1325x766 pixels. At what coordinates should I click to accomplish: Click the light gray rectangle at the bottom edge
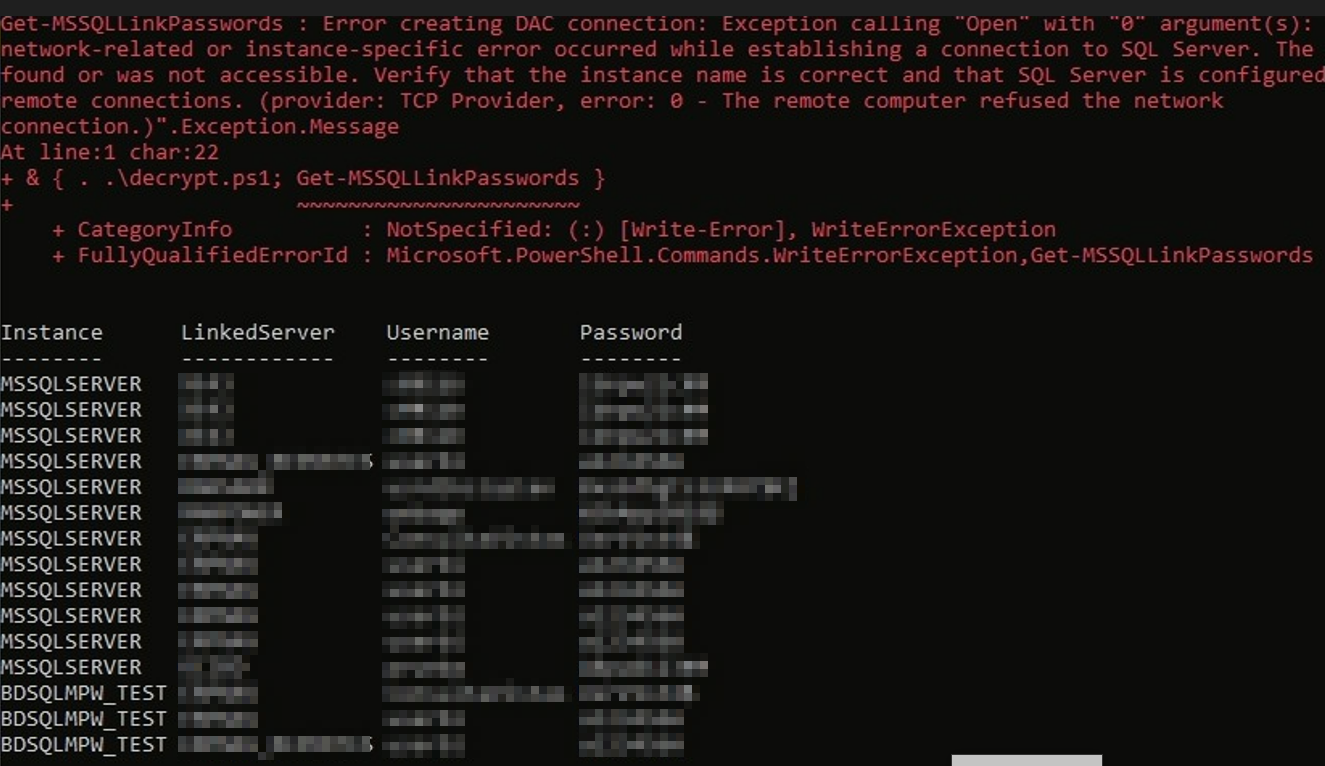click(x=1026, y=761)
